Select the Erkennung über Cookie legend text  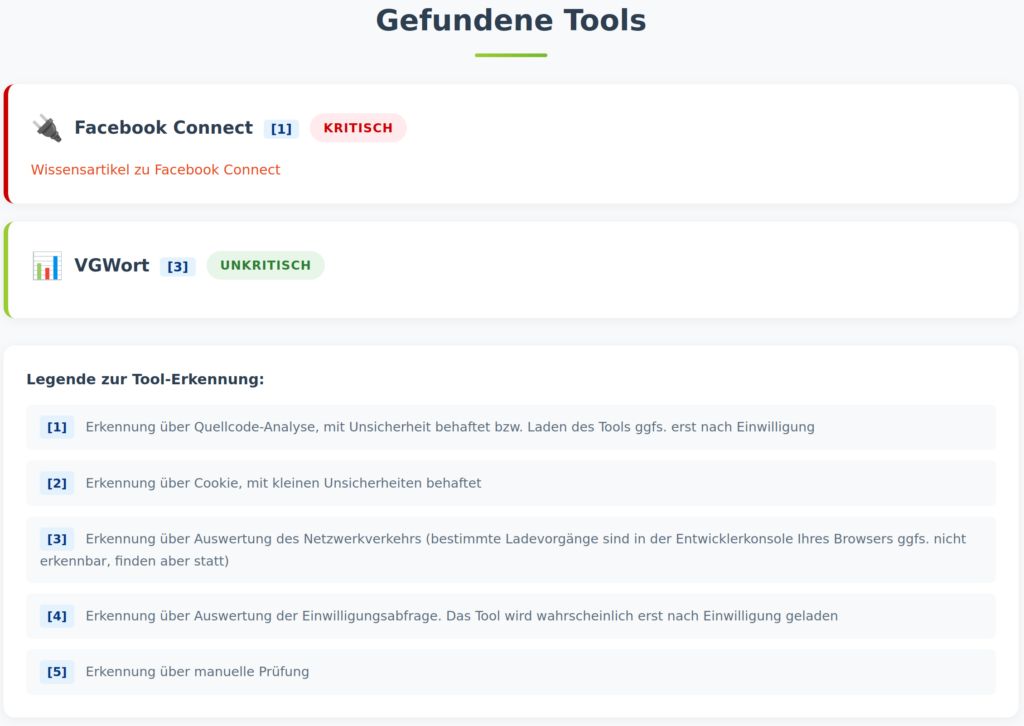283,483
